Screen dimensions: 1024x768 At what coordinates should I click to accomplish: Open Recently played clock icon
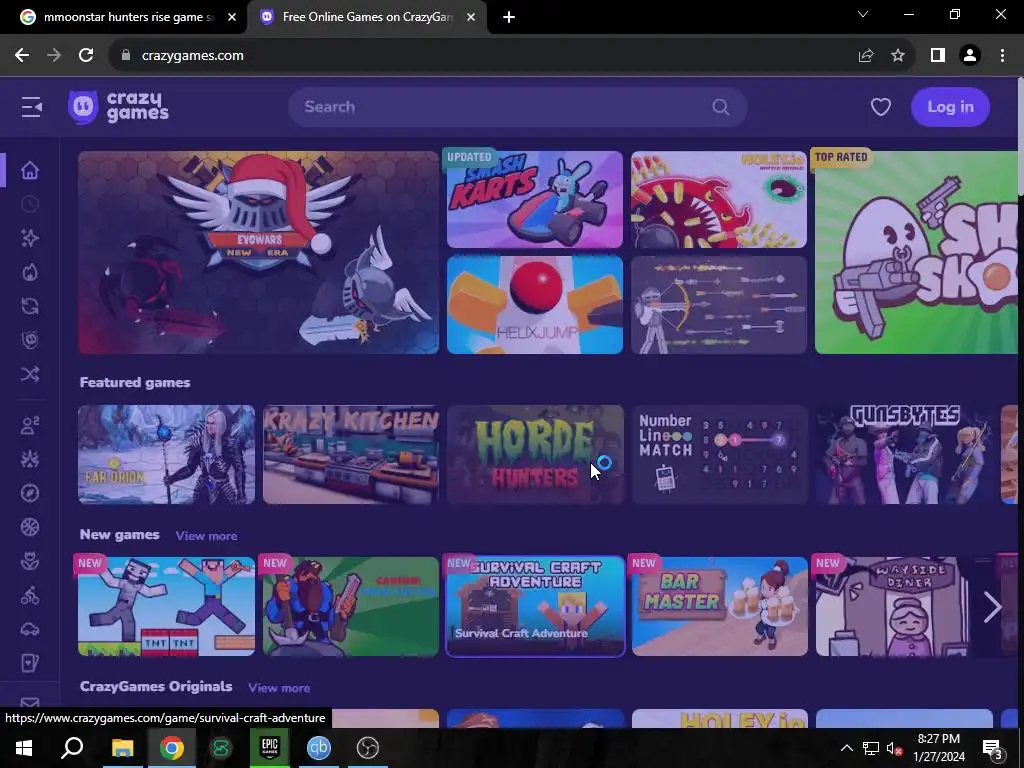(30, 204)
